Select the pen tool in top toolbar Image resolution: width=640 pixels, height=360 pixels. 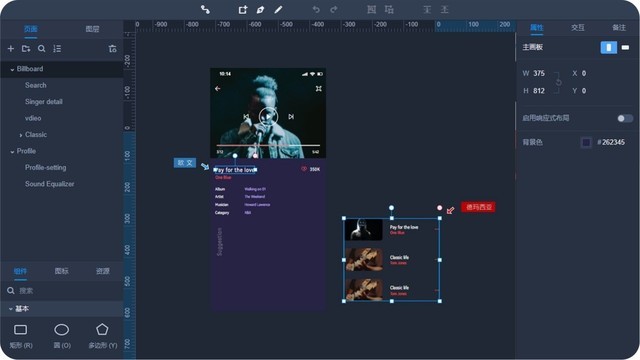coord(260,9)
